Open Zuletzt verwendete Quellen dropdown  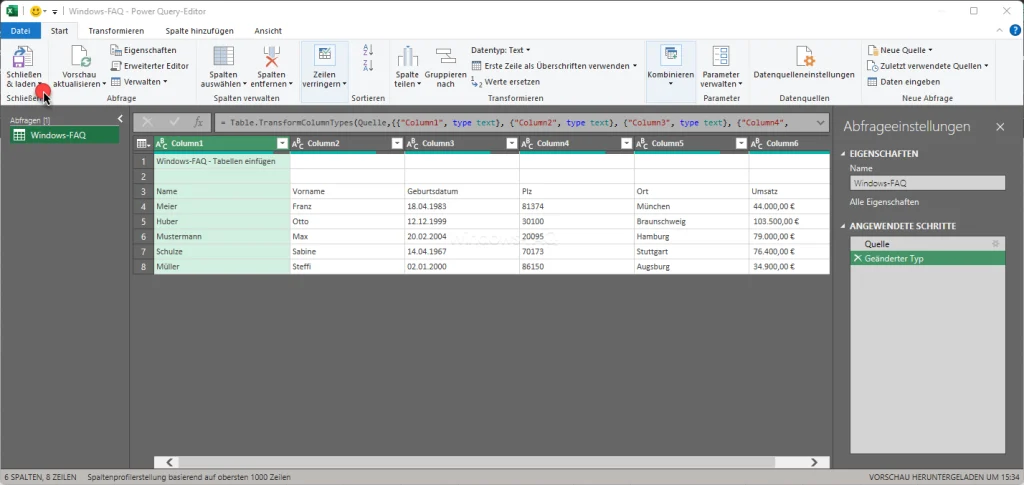[927, 65]
